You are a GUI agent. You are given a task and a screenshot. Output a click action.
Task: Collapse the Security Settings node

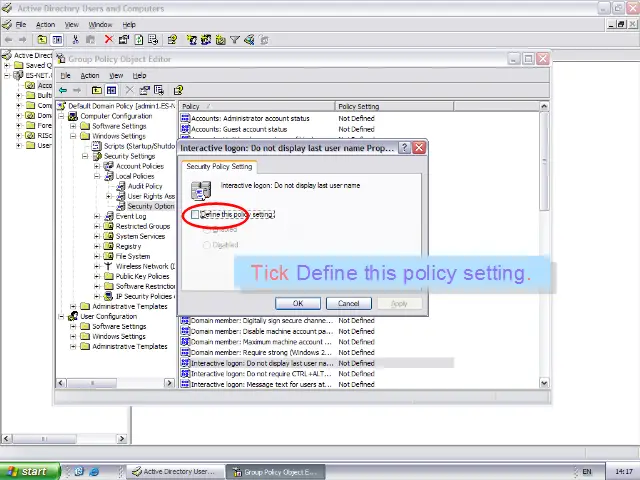85,156
